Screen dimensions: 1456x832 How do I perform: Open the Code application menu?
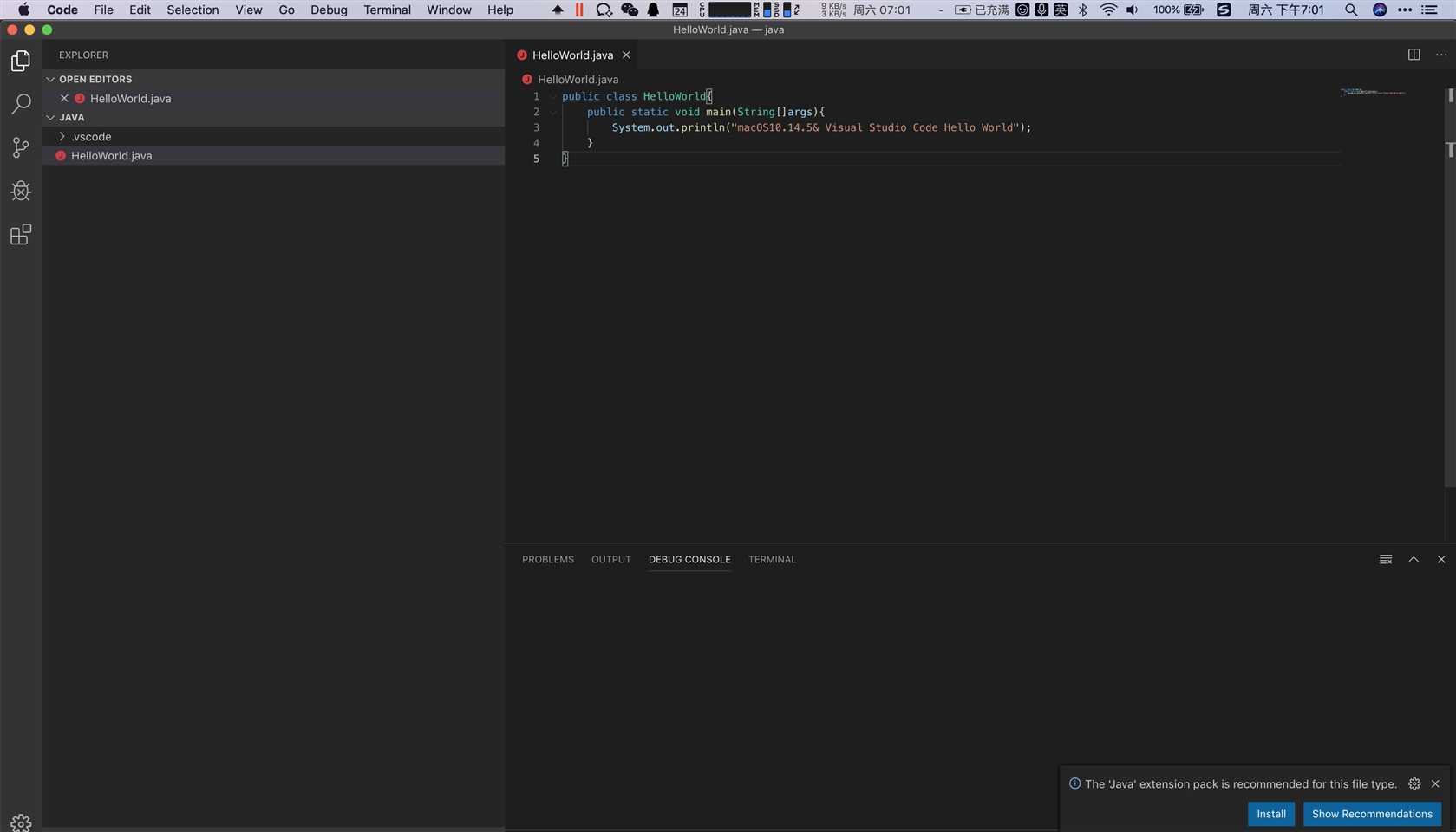click(62, 10)
